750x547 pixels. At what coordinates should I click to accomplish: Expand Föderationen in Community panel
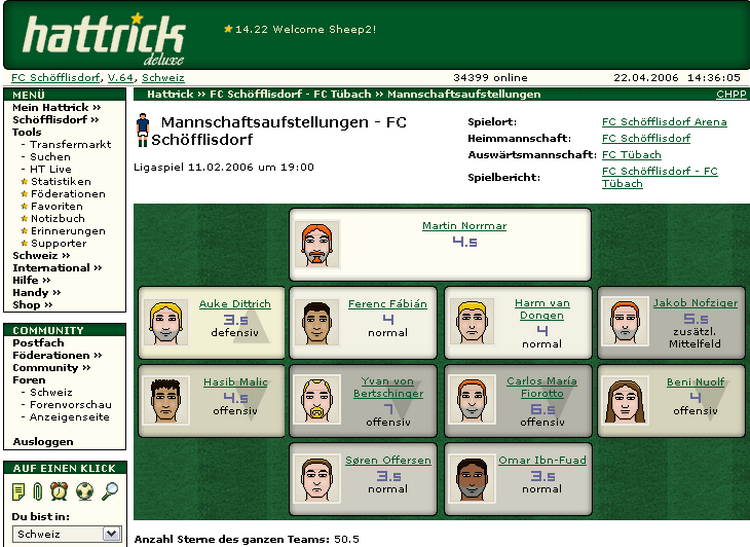coord(57,355)
